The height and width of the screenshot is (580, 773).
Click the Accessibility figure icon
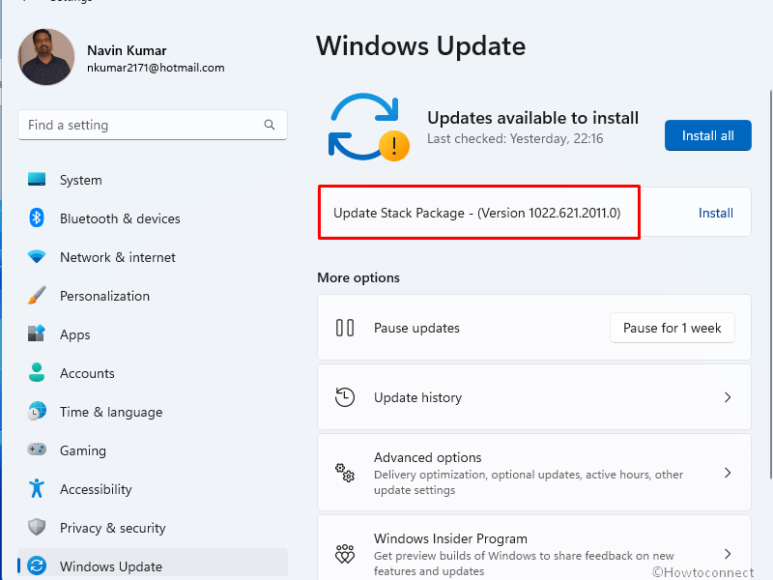36,488
